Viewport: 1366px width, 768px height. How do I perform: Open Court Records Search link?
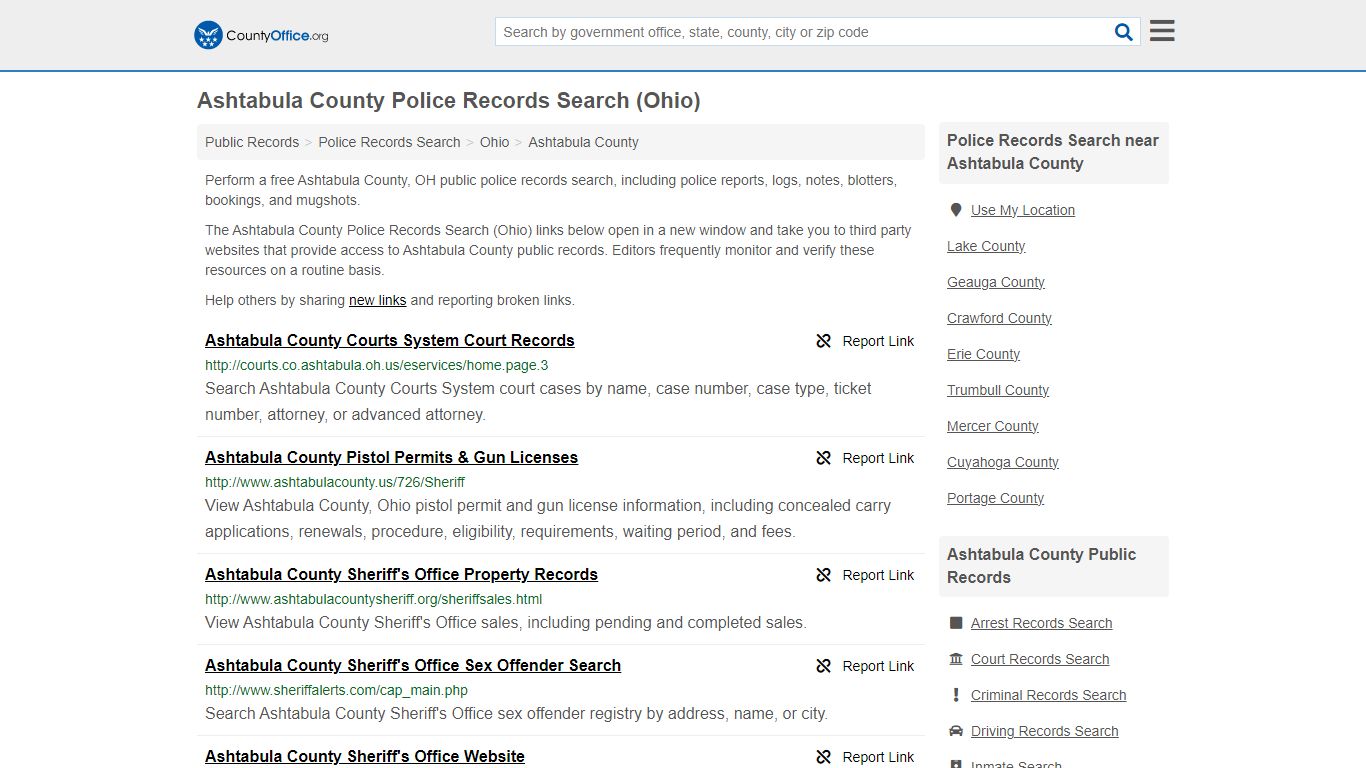(1040, 659)
